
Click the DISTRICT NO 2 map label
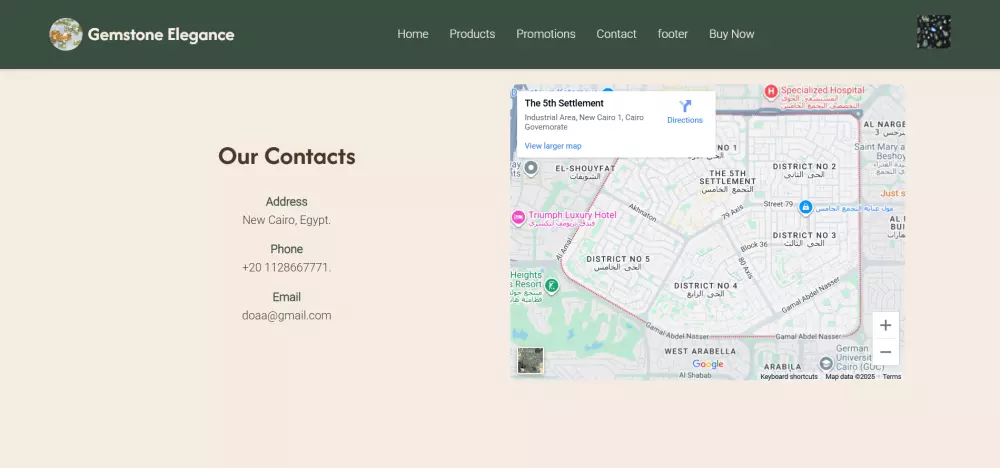pyautogui.click(x=804, y=166)
